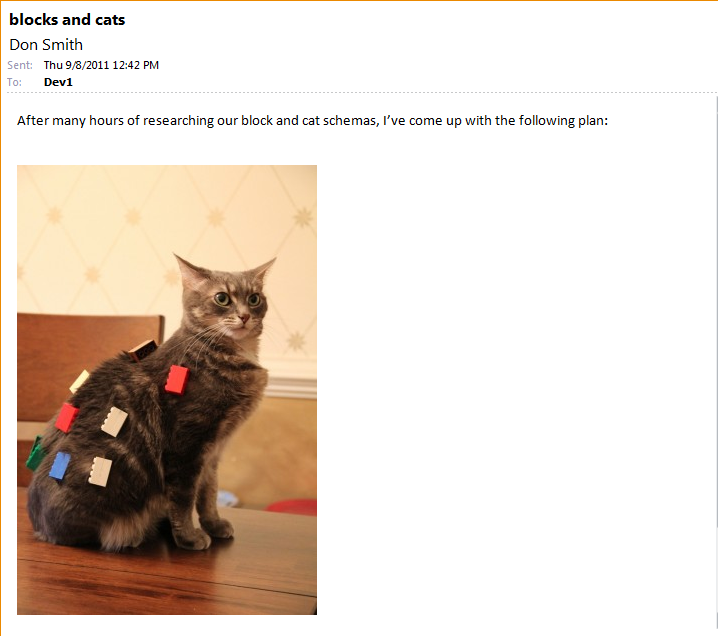The height and width of the screenshot is (636, 718).
Task: Click the brown block on cat's back
Action: (x=143, y=350)
